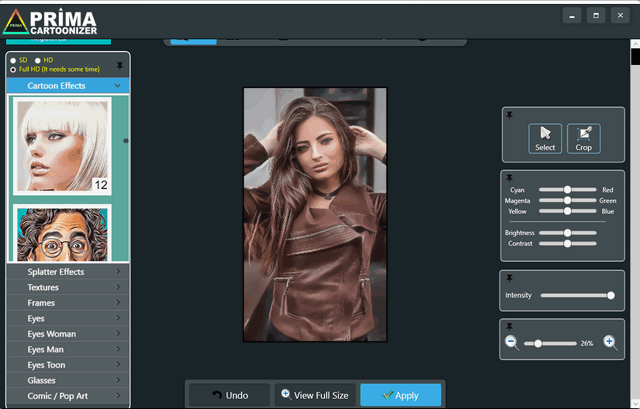Click the Apply button
The width and height of the screenshot is (640, 409).
coord(400,395)
